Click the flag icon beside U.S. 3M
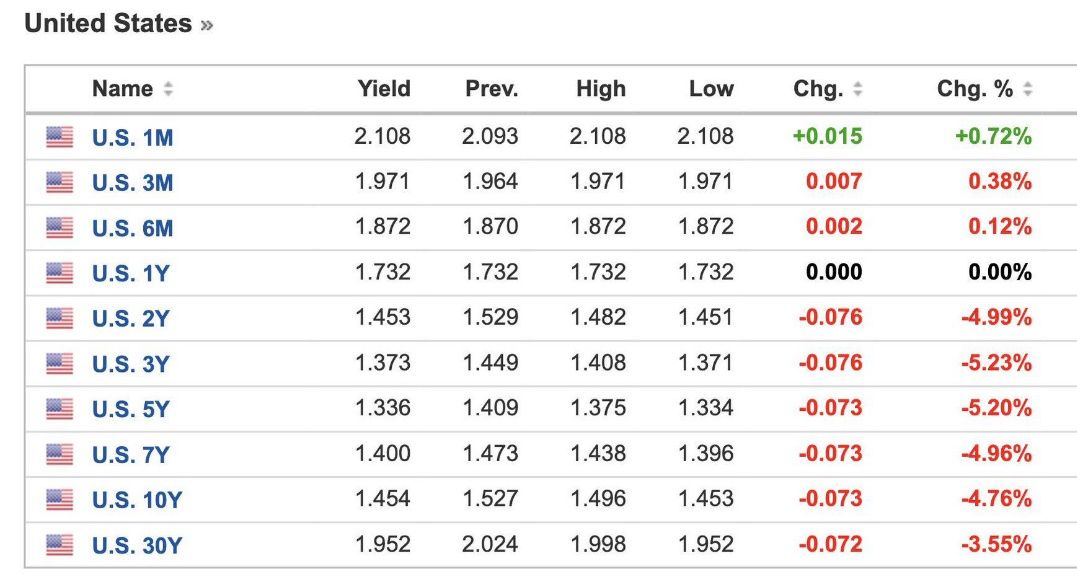1077x584 pixels. 60,182
